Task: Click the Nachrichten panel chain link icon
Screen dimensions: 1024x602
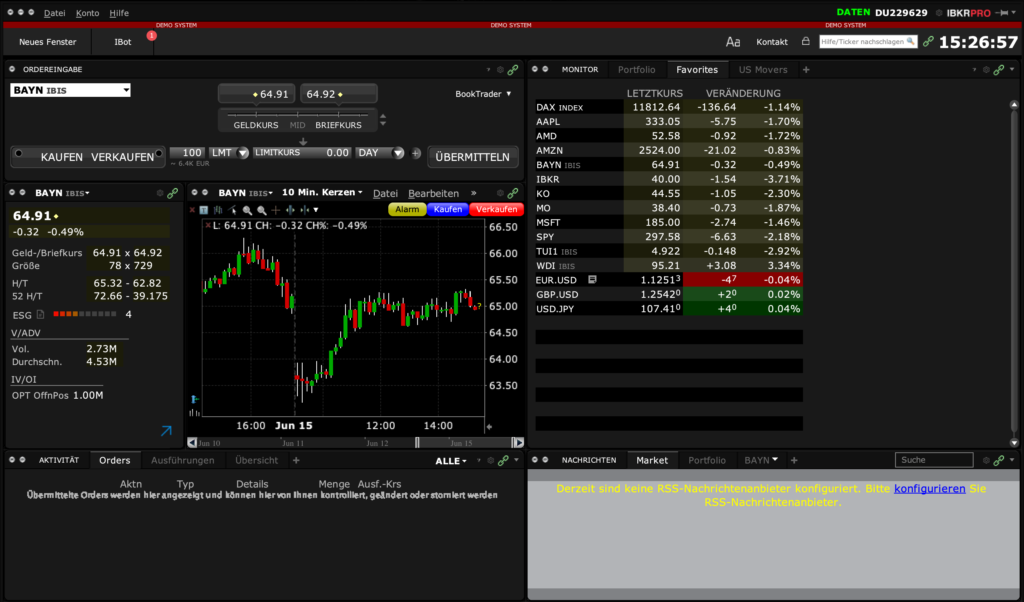Action: [999, 460]
